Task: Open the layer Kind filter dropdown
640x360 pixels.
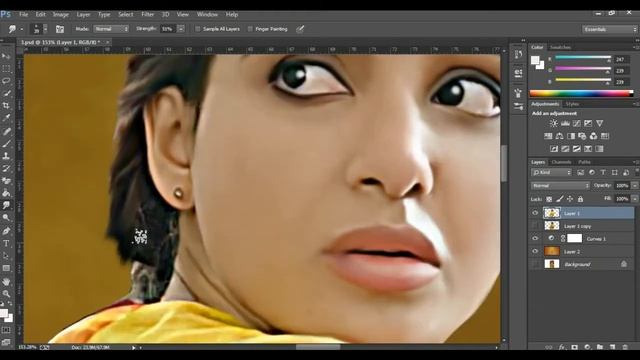Action: (x=551, y=173)
